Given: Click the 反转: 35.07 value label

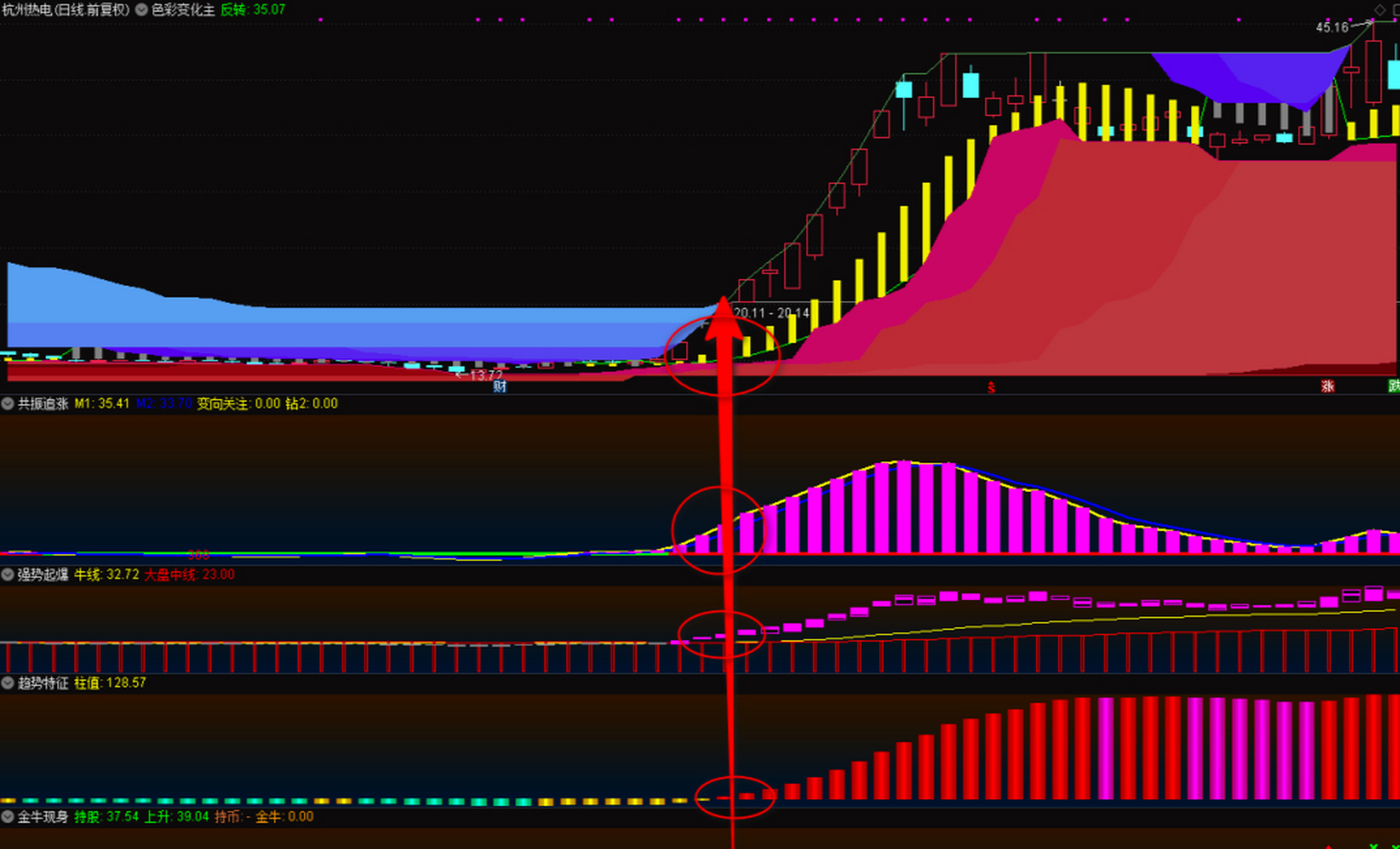Looking at the screenshot, I should [x=253, y=10].
